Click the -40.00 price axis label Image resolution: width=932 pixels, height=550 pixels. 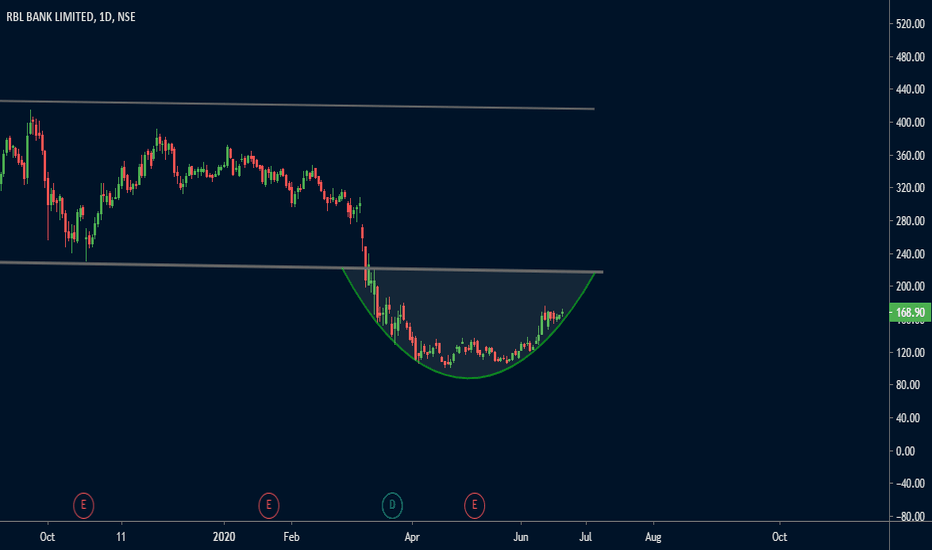[910, 484]
